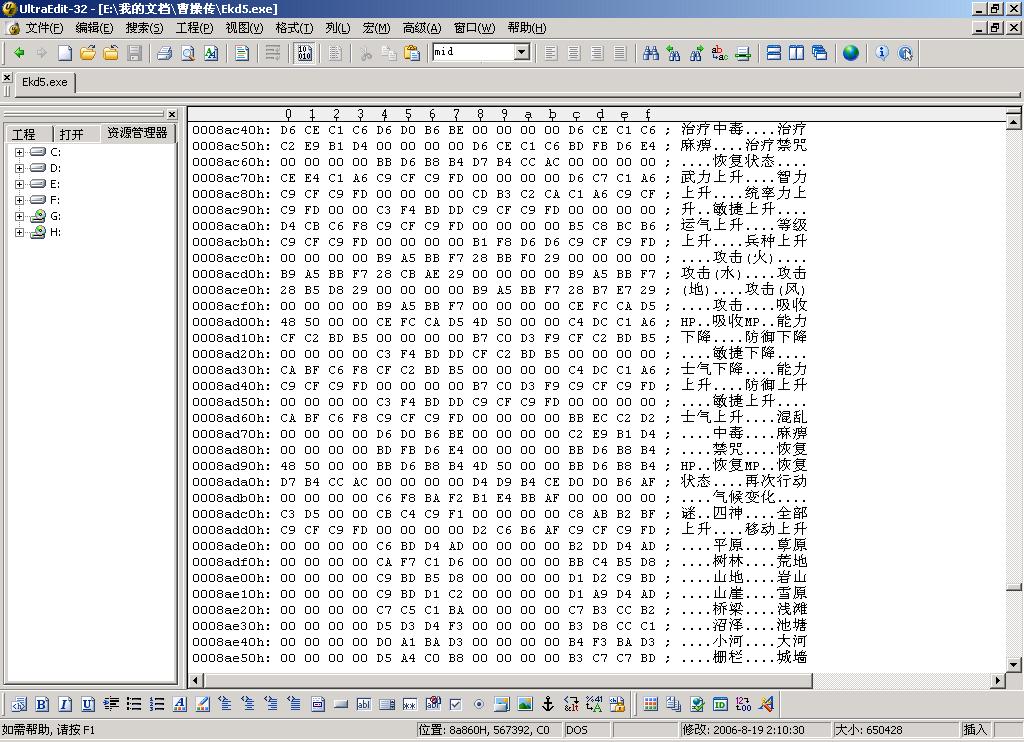Click the Find binoculars icon
Screen dimensions: 1024x742
[x=650, y=53]
